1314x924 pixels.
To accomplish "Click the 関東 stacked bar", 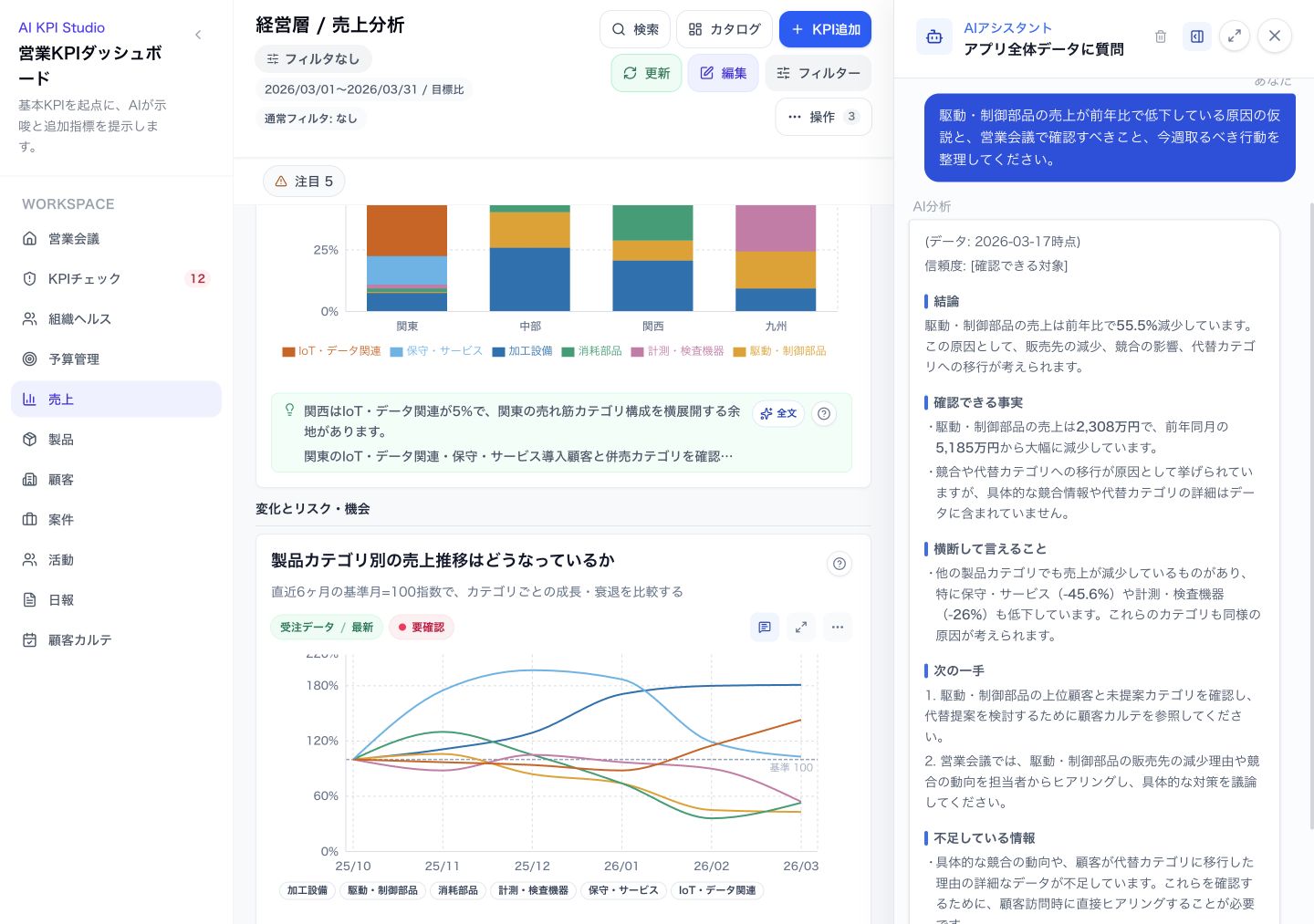I will click(407, 258).
